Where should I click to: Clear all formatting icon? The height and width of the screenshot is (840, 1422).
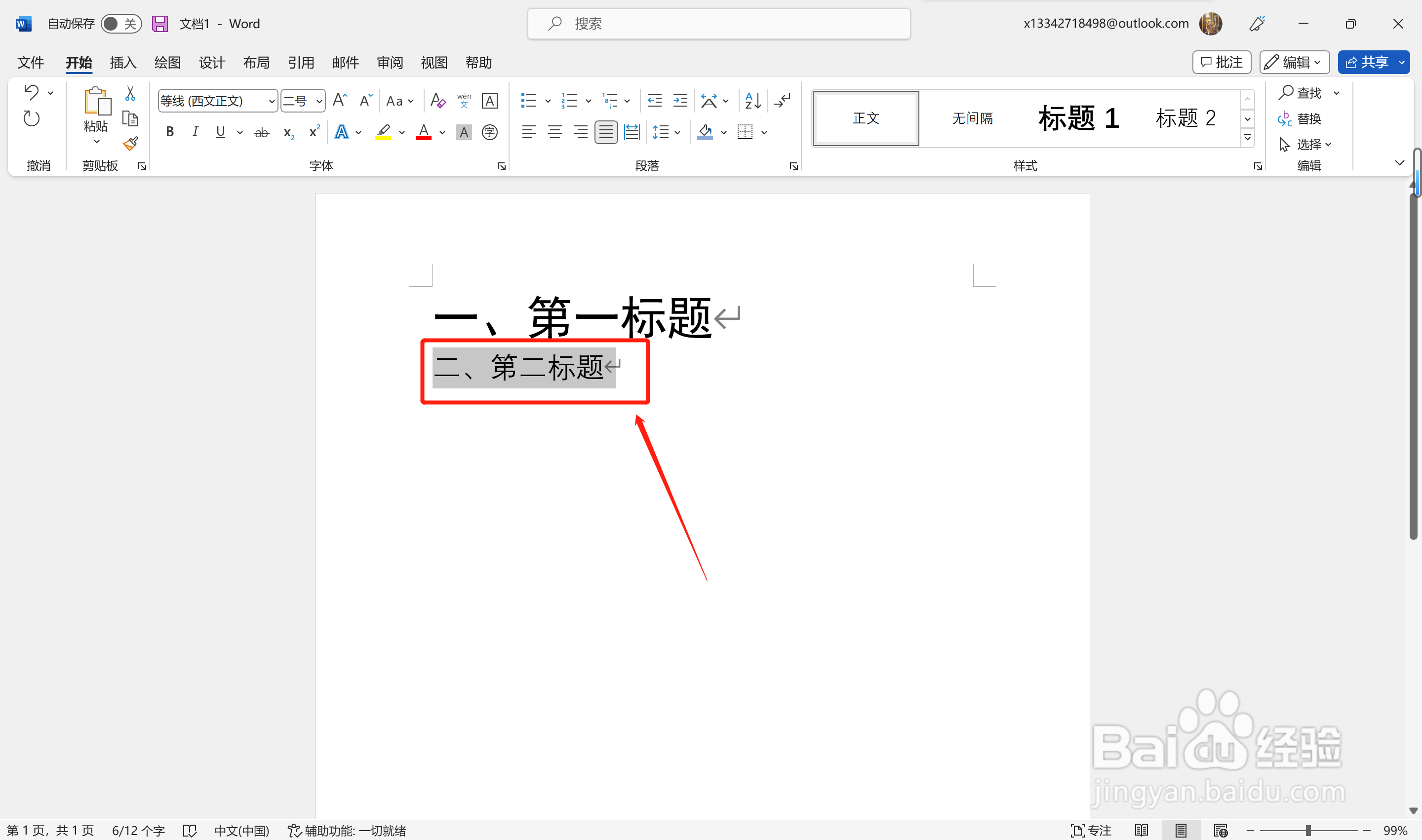click(438, 101)
